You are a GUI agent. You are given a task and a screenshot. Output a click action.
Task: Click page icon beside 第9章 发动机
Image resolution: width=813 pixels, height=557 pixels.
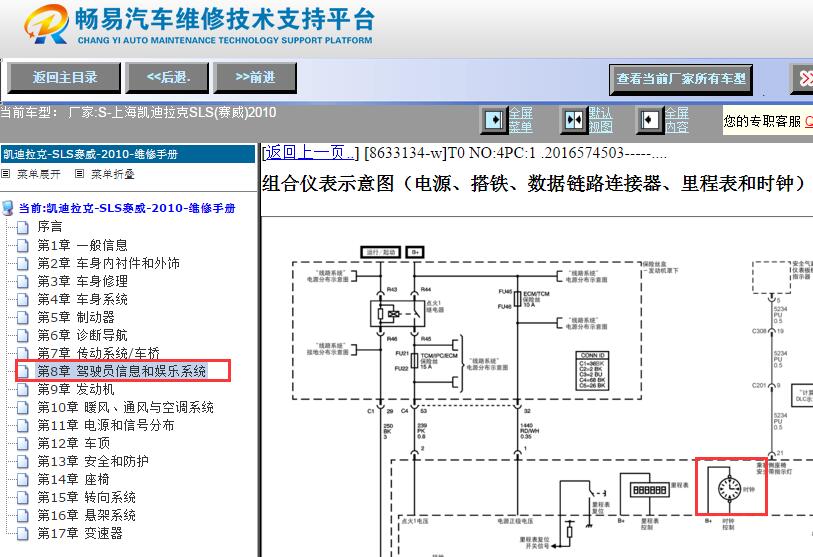(x=23, y=389)
